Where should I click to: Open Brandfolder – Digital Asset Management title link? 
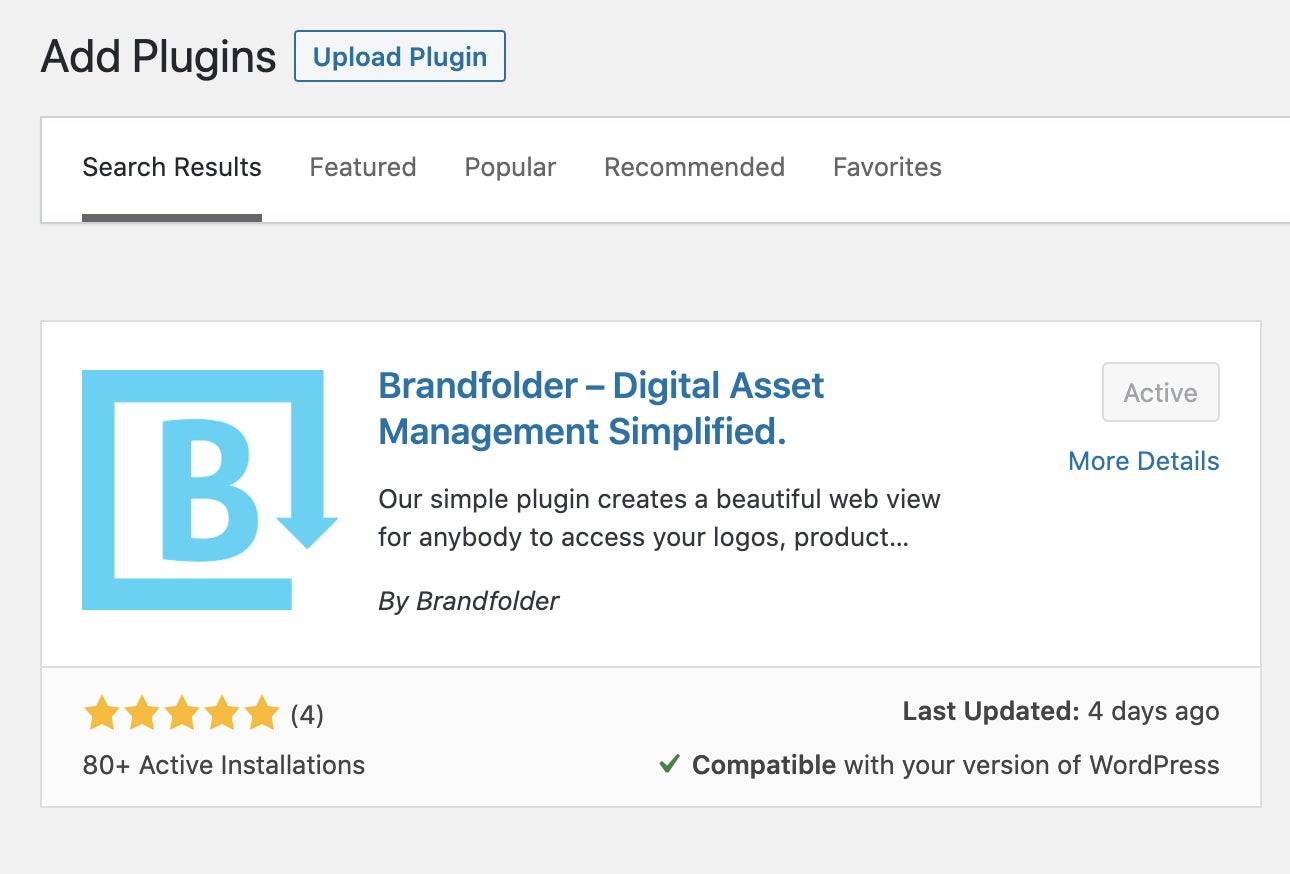coord(601,408)
